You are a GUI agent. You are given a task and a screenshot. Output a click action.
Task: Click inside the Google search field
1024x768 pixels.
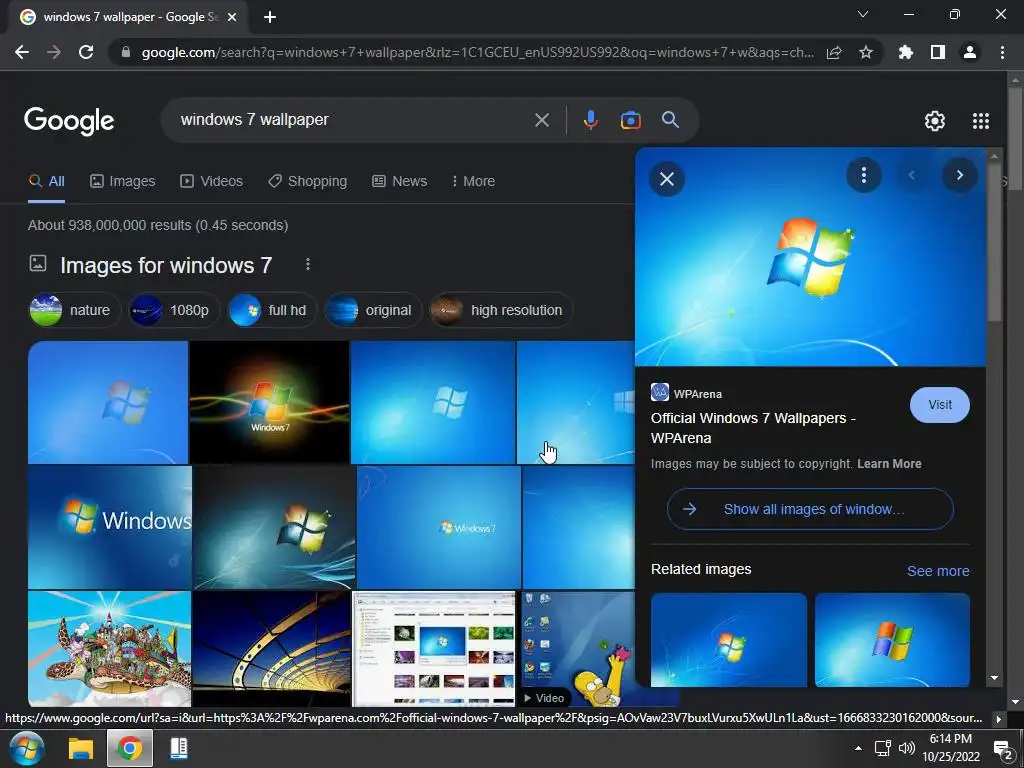(x=353, y=120)
